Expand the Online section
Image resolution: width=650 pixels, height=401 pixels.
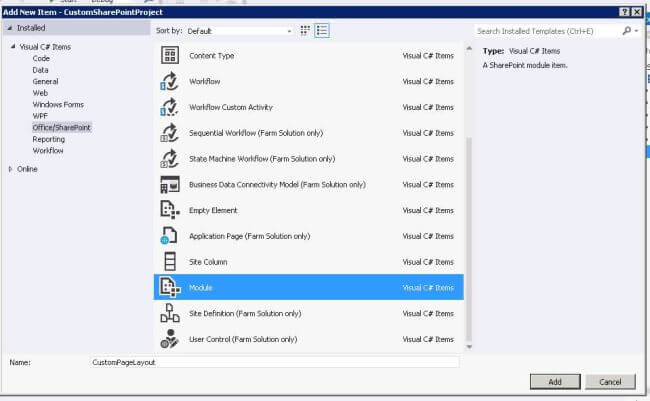(10, 169)
